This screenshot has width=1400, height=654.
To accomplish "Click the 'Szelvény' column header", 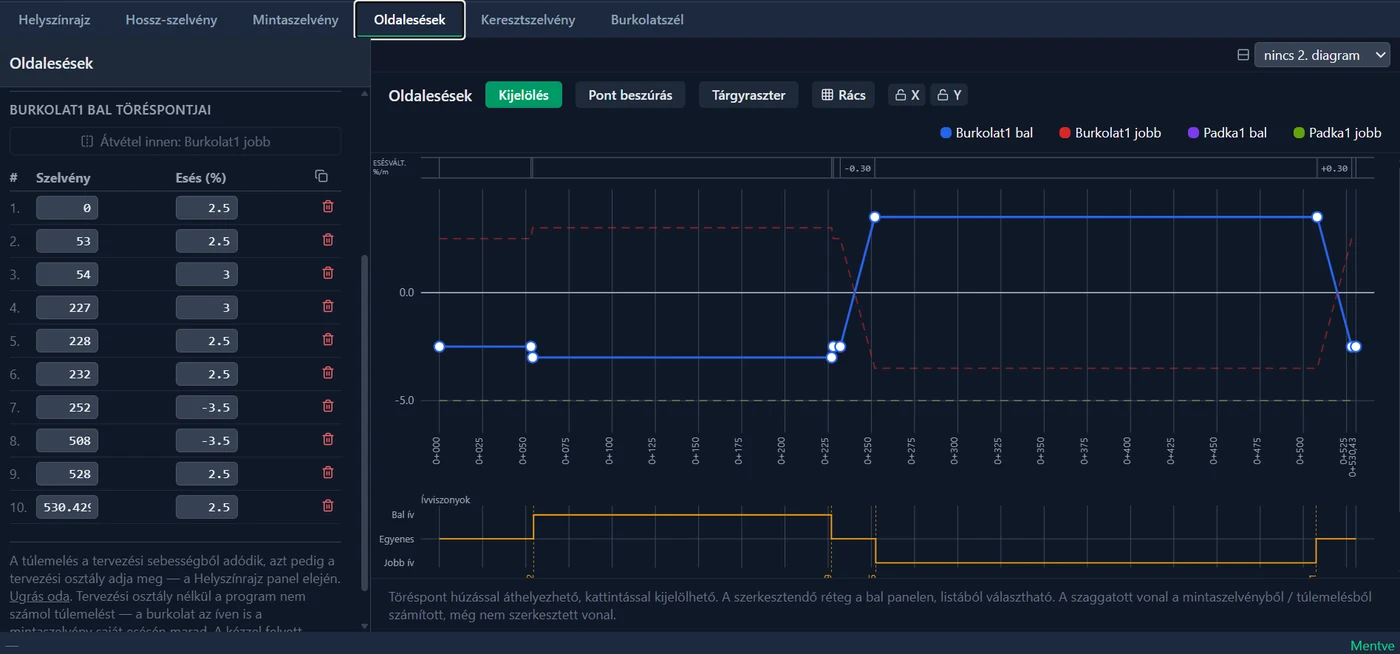I will point(63,178).
